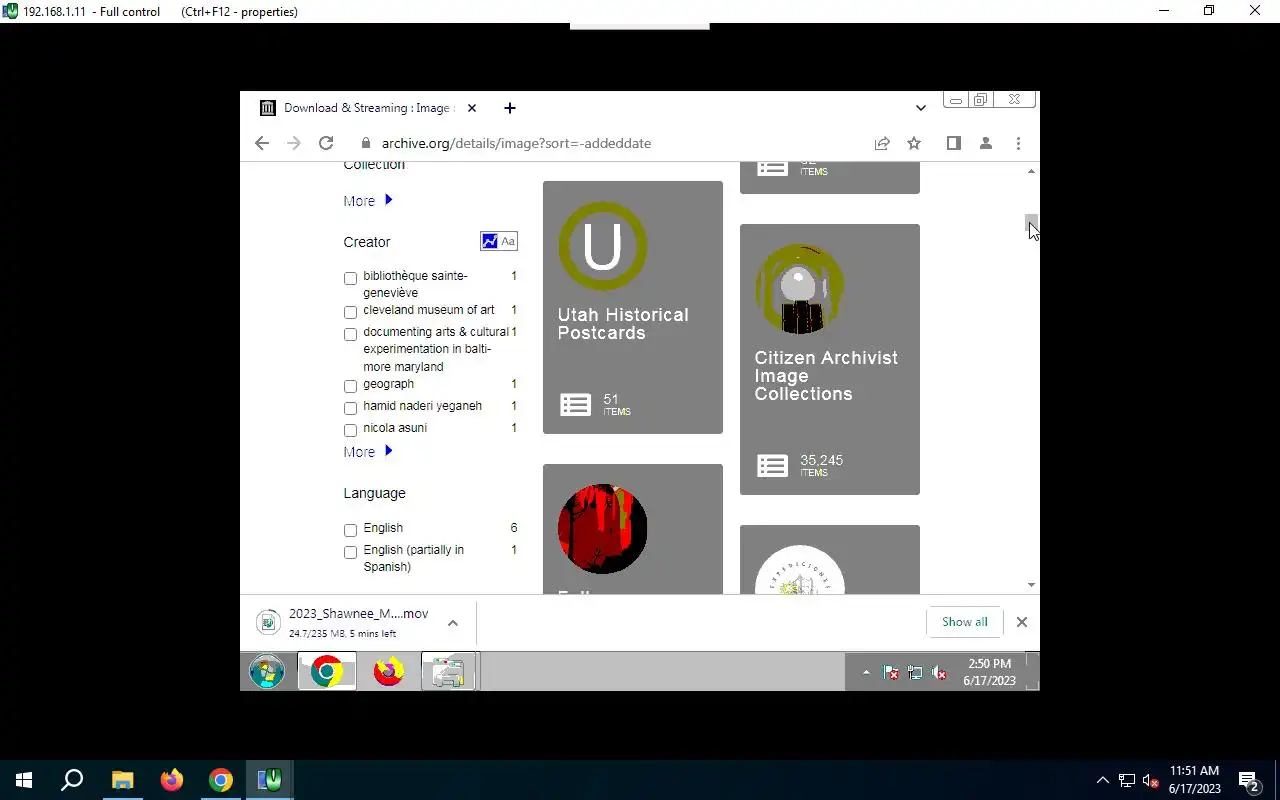
Task: Open File Explorer on the host taskbar
Action: 122,780
